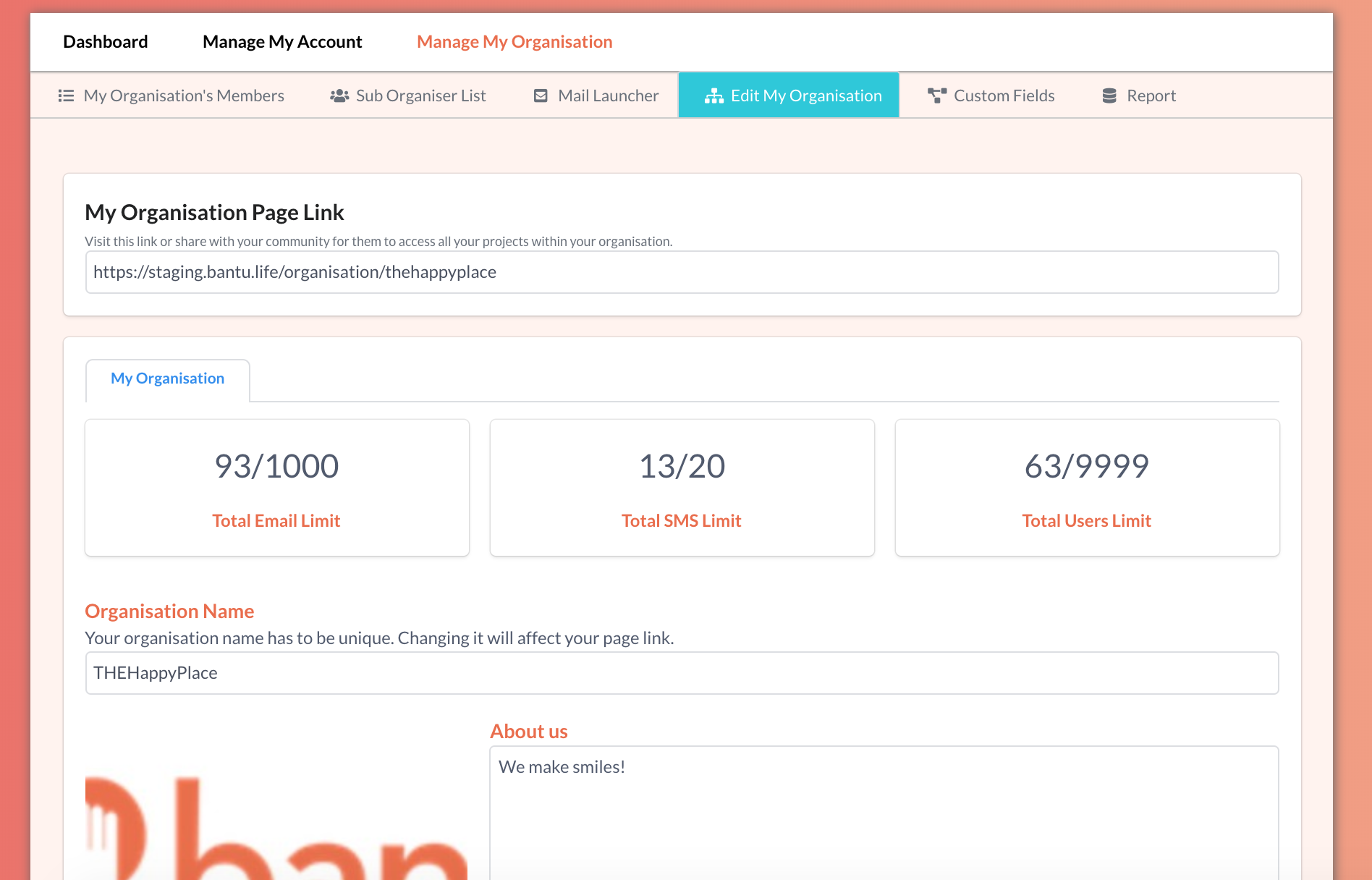This screenshot has height=880, width=1372.
Task: Click 'Your organisation name has to be unique' note
Action: pos(379,638)
